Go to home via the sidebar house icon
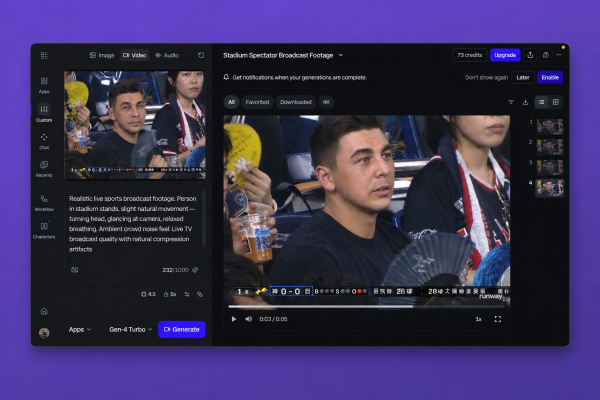The image size is (600, 400). [44, 311]
